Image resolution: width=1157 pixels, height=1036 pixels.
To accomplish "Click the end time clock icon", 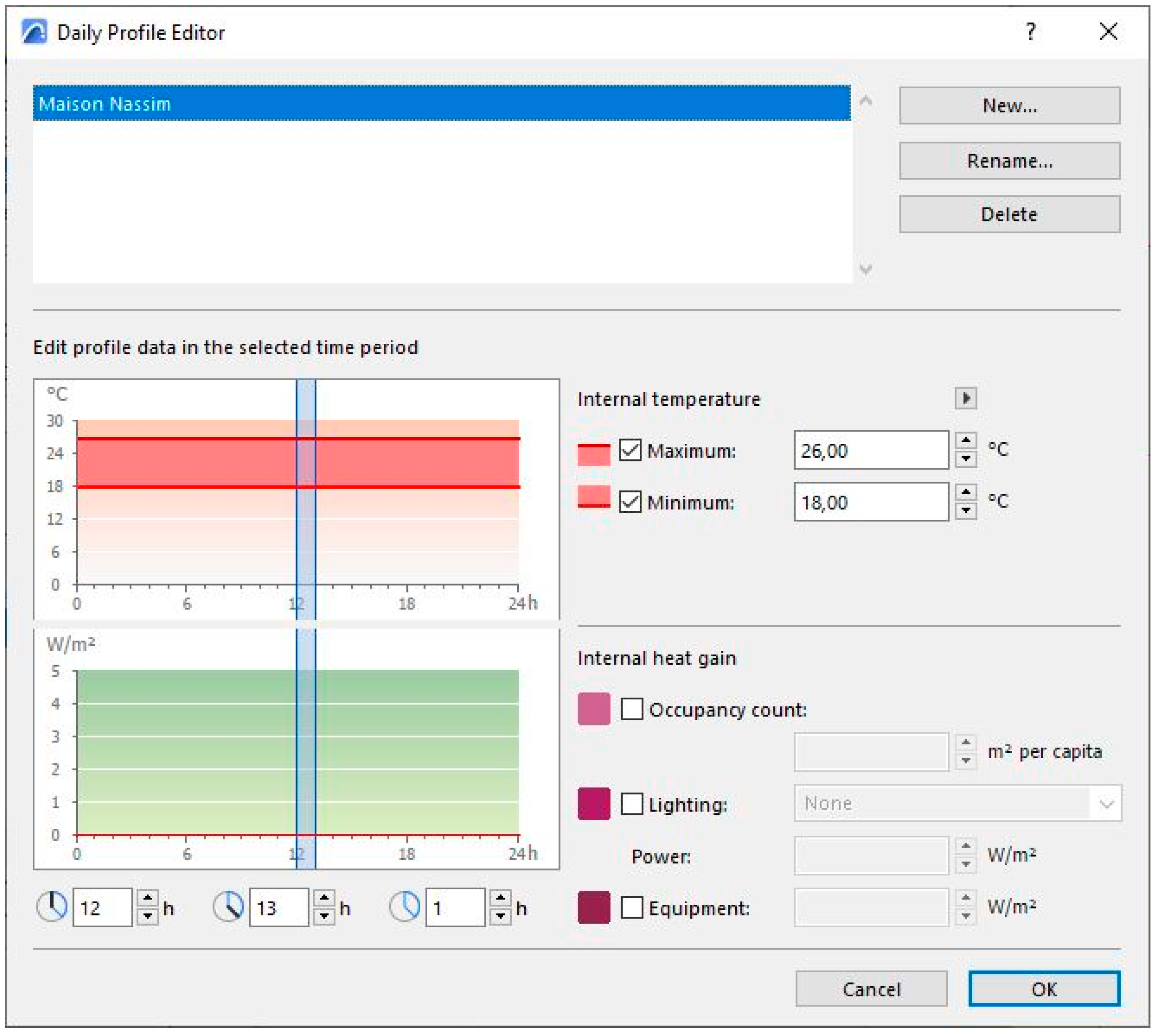I will 228,907.
